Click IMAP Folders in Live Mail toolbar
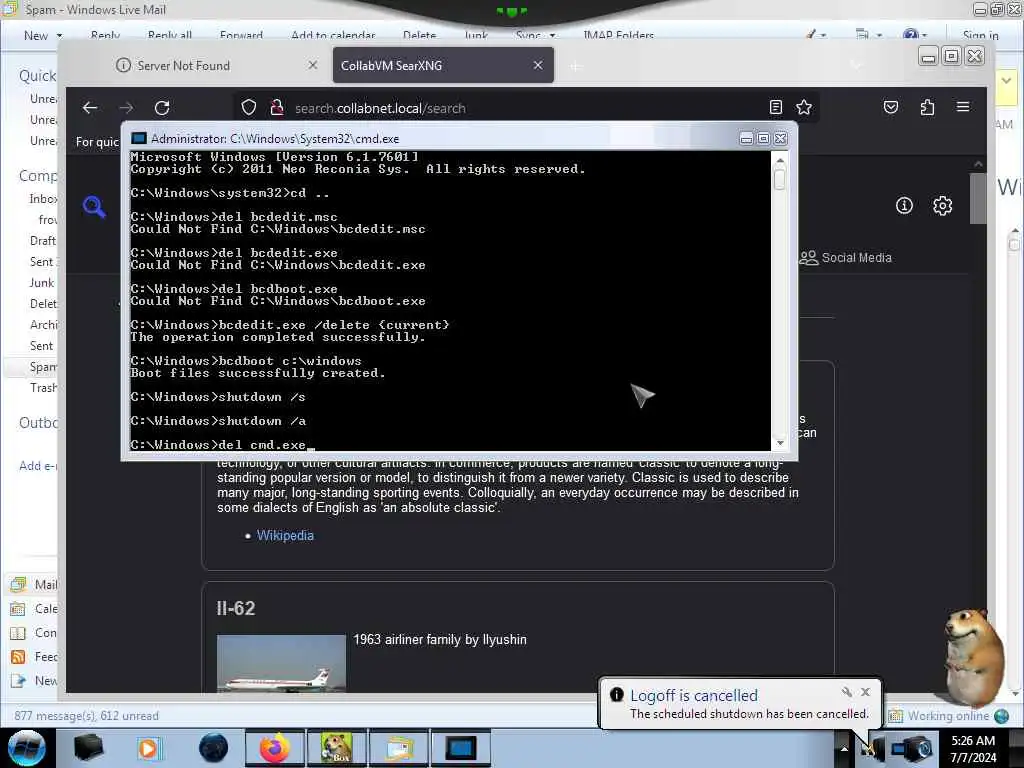The width and height of the screenshot is (1024, 768). coord(618,36)
